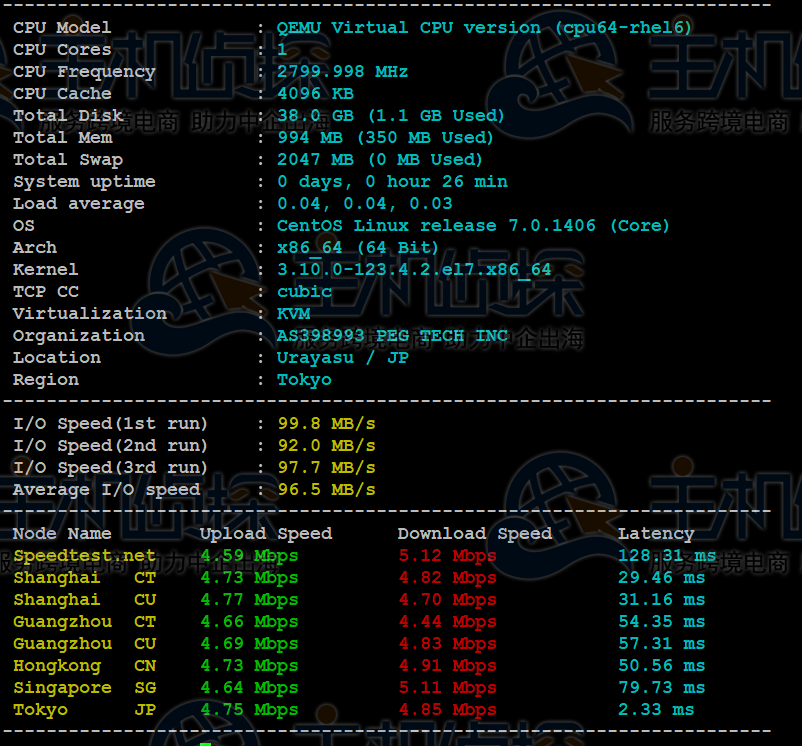Click Location value Urayasu / JP
The image size is (802, 746).
[x=343, y=357]
